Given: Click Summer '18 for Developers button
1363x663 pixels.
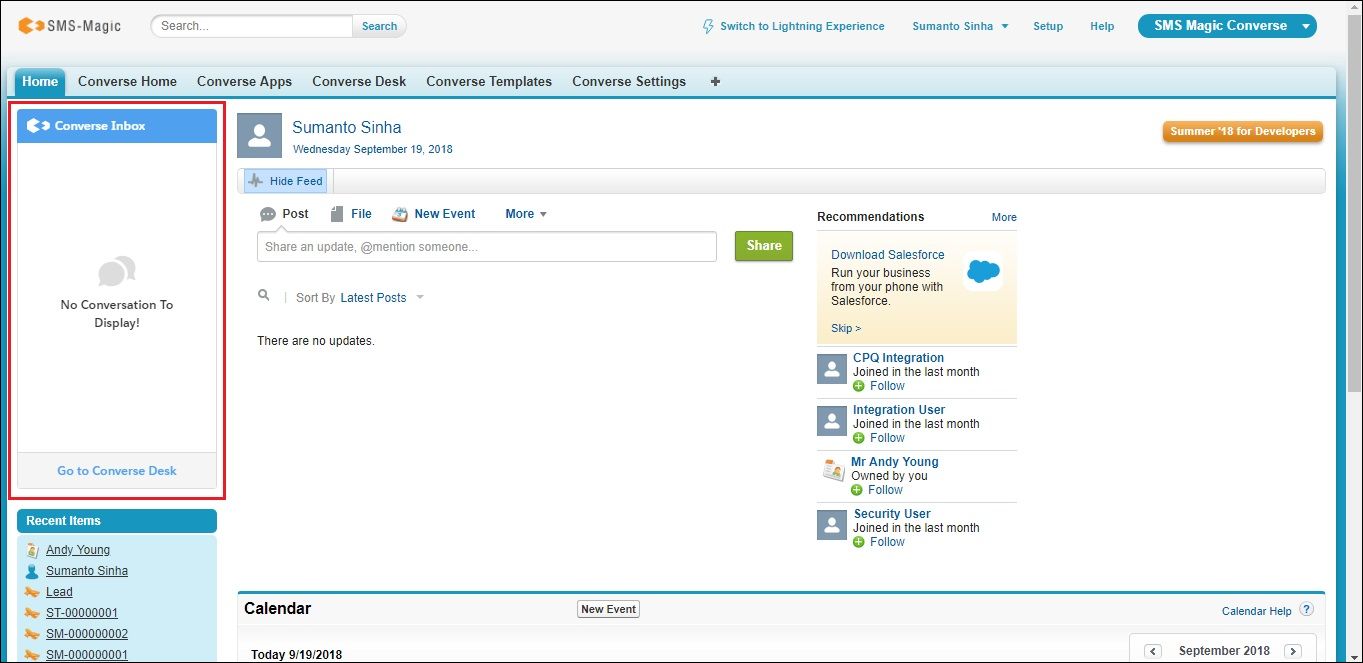Looking at the screenshot, I should pyautogui.click(x=1243, y=131).
